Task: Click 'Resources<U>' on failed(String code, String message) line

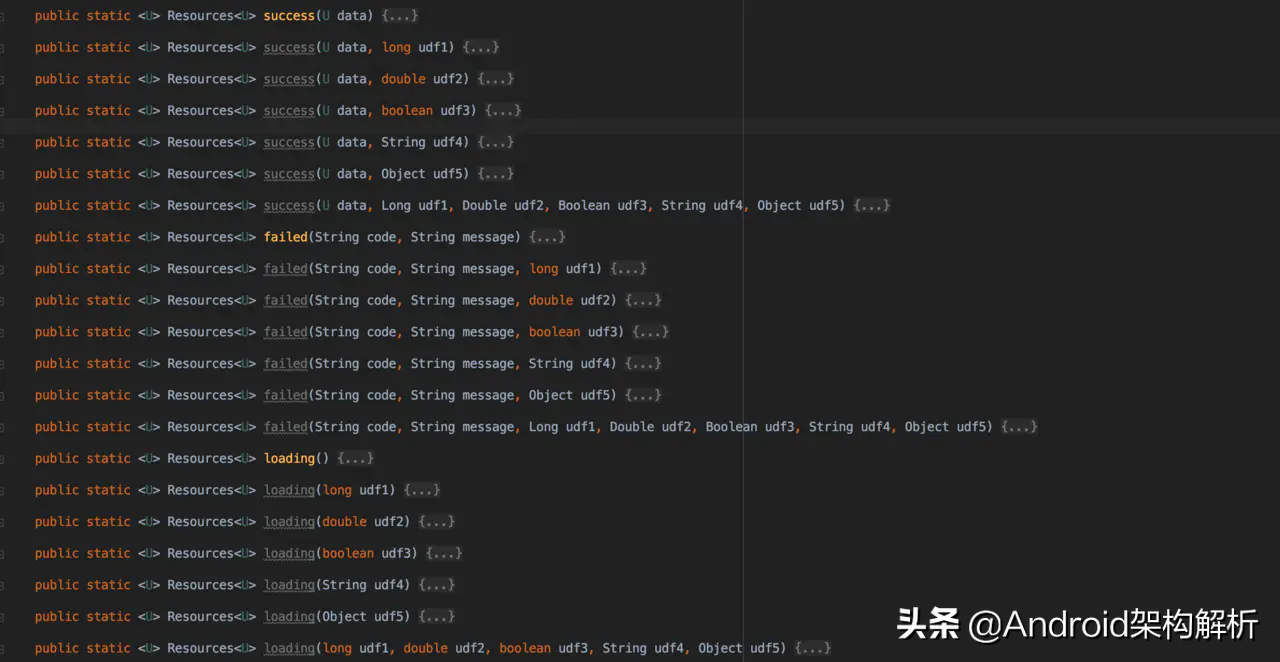Action: click(211, 238)
